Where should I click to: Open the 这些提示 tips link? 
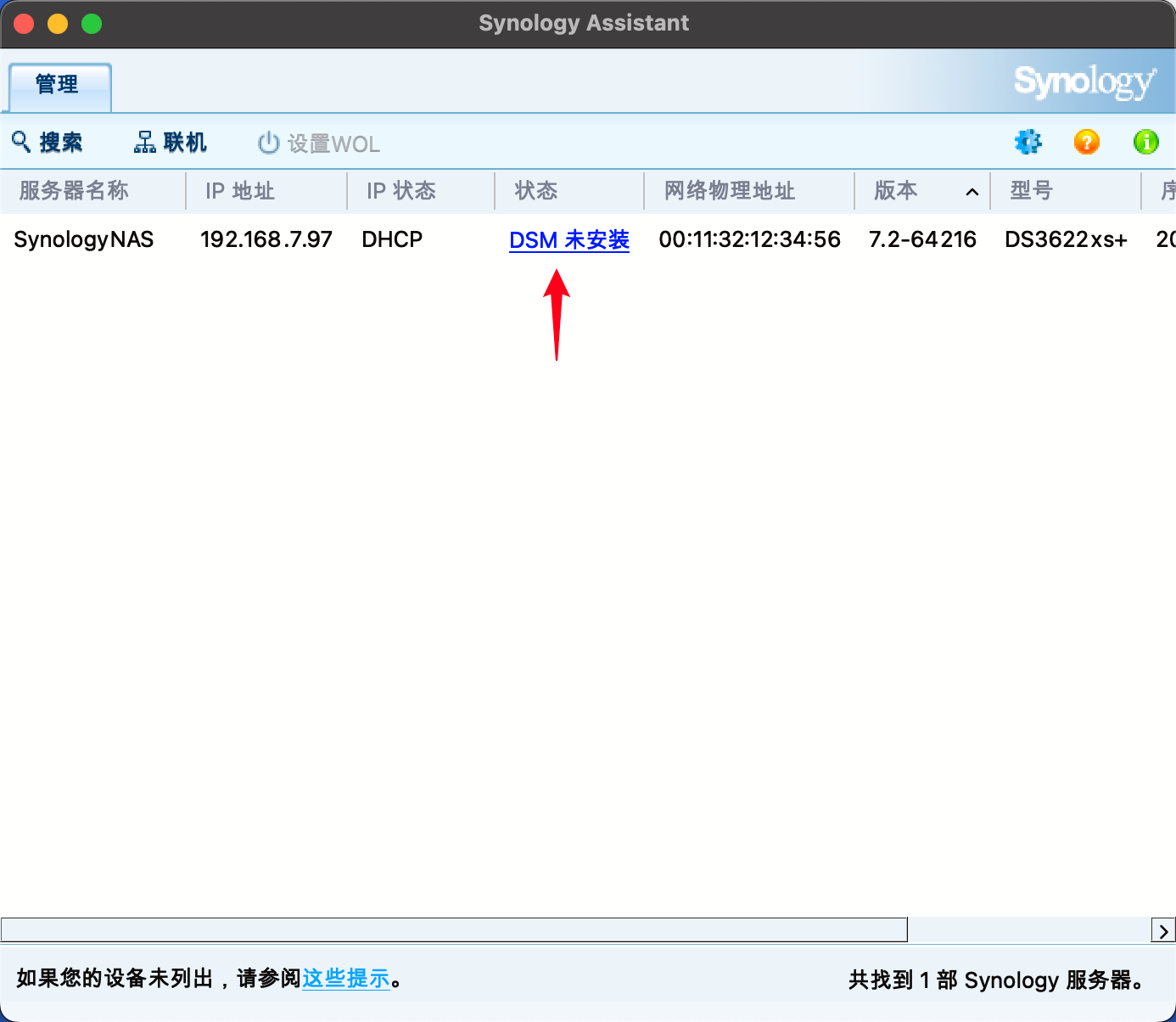(x=345, y=979)
